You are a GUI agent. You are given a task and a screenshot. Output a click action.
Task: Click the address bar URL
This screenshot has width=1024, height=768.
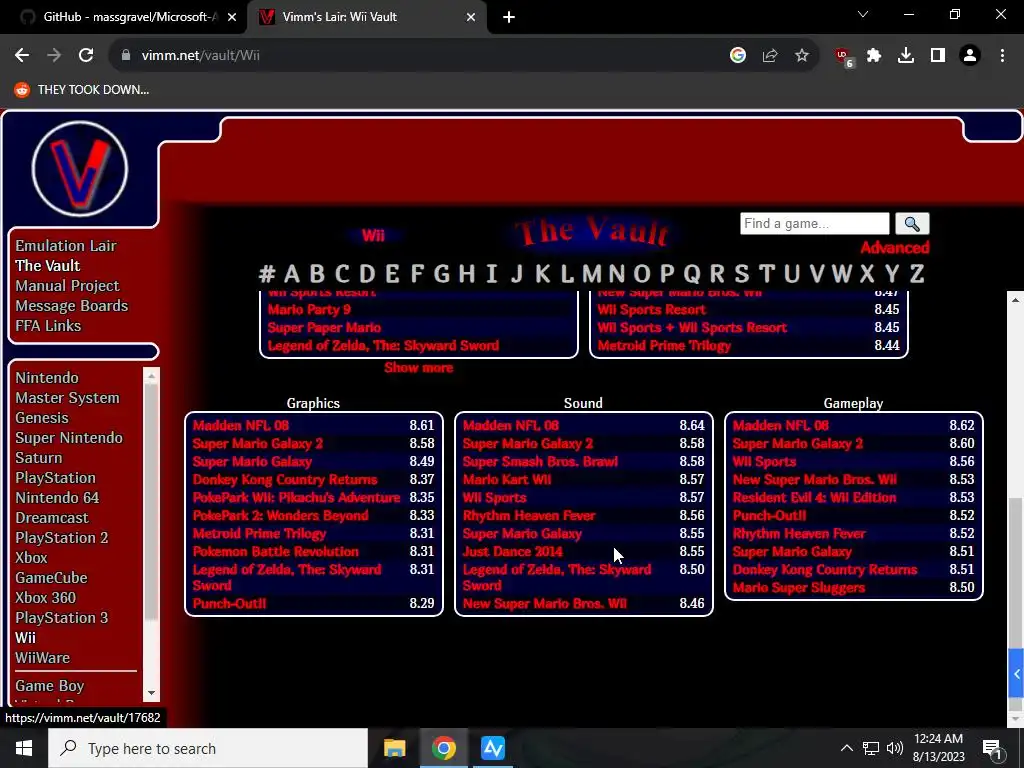pyautogui.click(x=200, y=56)
